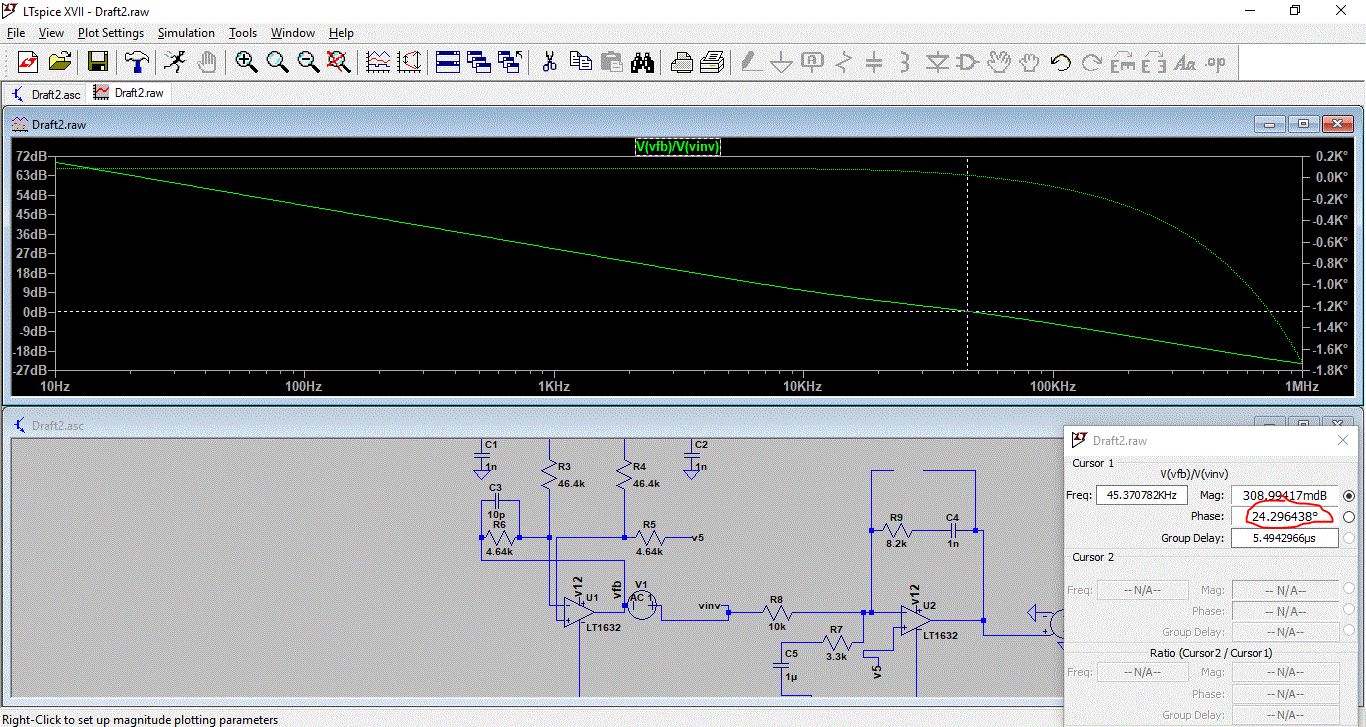Select the inductor placement tool
Image resolution: width=1366 pixels, height=727 pixels.
pos(905,62)
